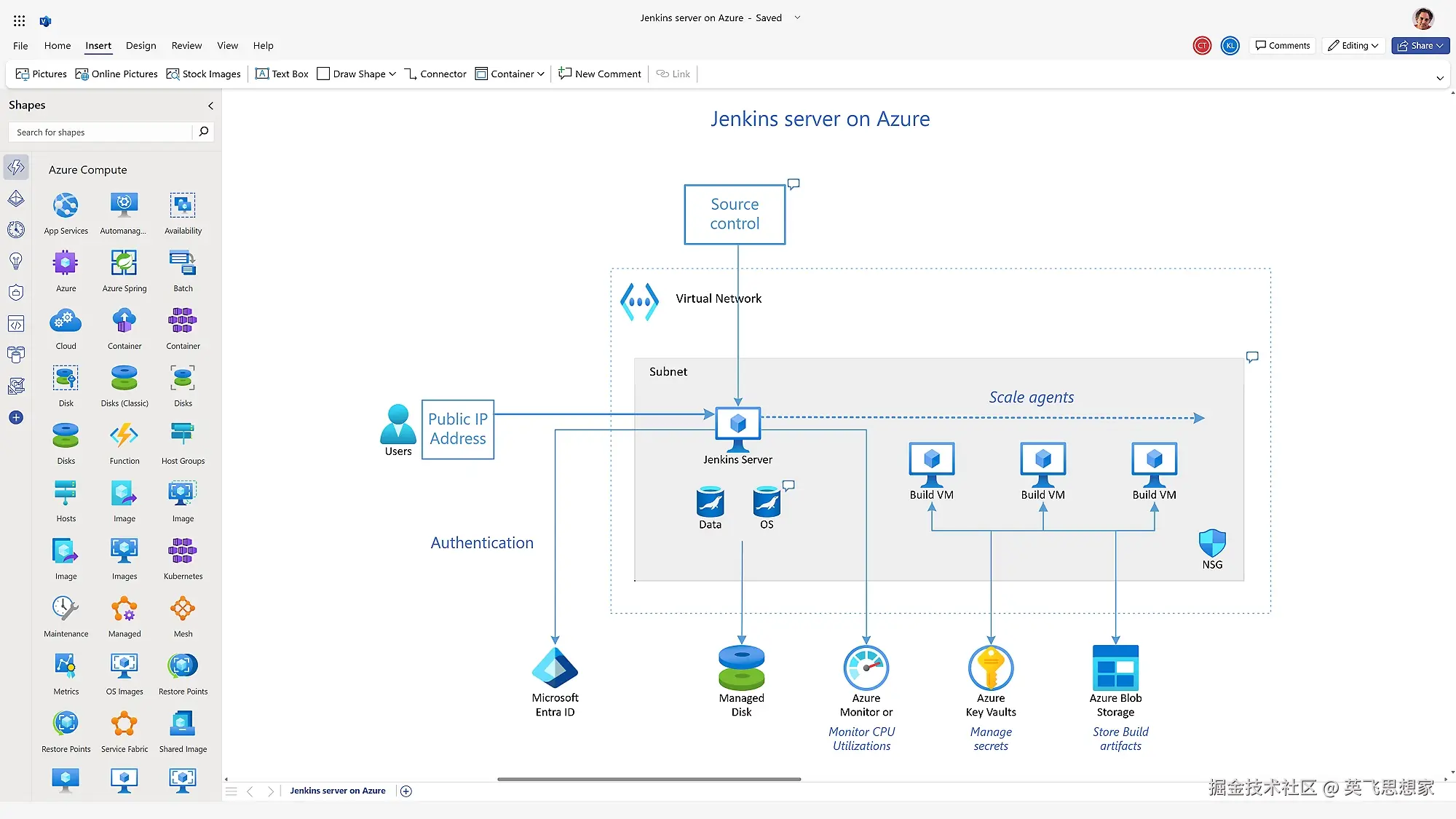Click the search magnifier icon for shapes
Image resolution: width=1456 pixels, height=819 pixels.
[x=204, y=132]
